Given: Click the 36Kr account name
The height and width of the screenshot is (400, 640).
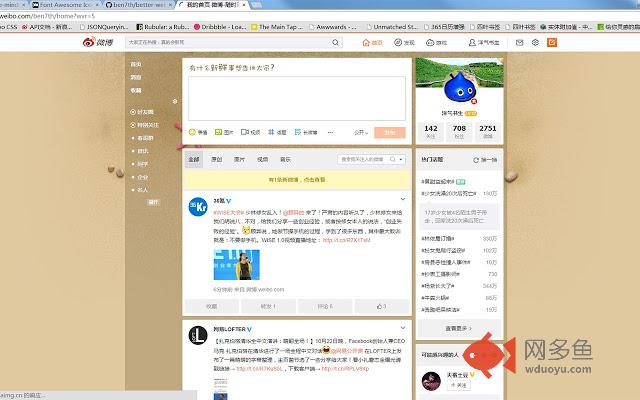Looking at the screenshot, I should click(x=219, y=200).
